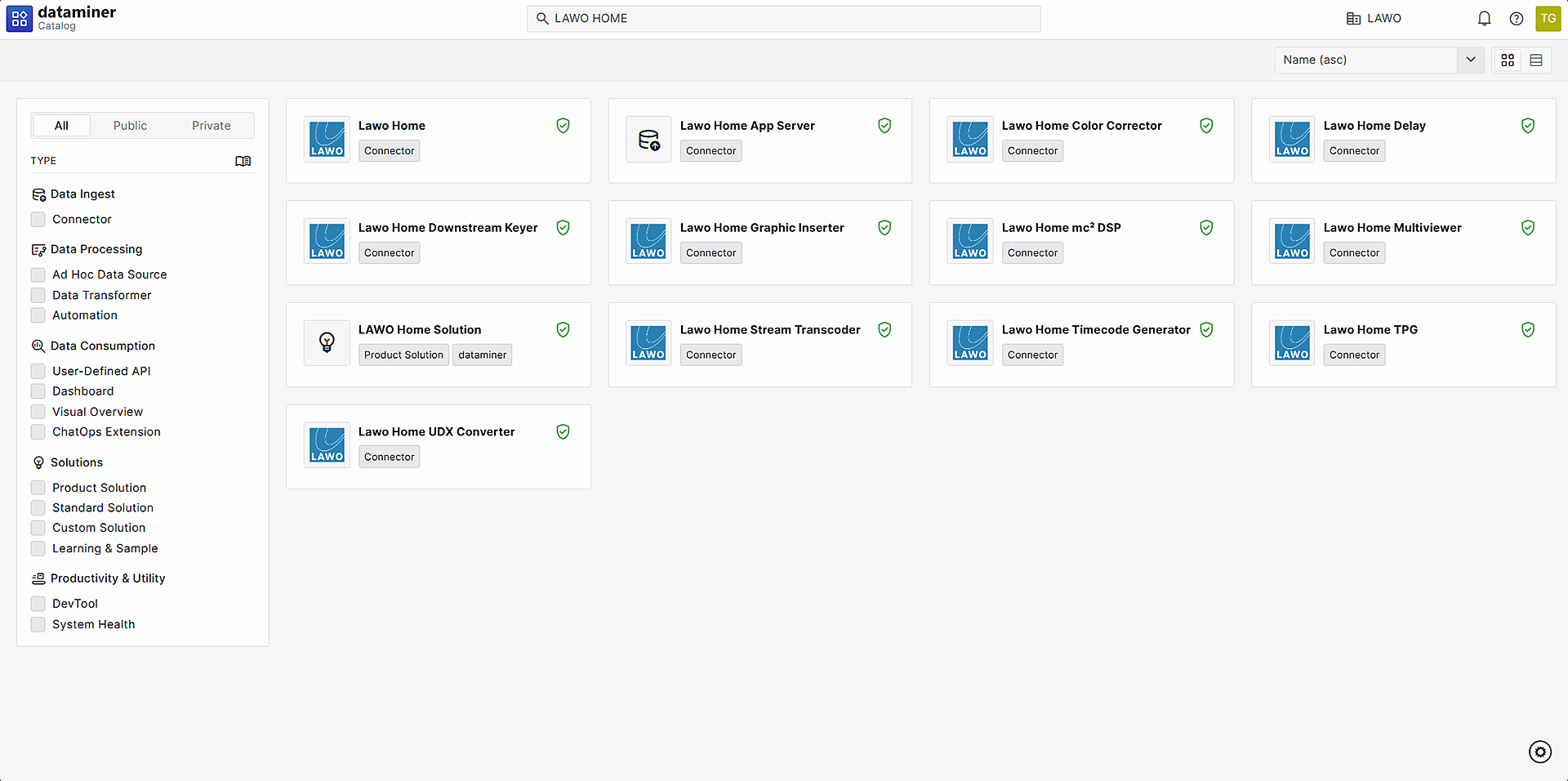Open the notifications bell

click(1484, 19)
